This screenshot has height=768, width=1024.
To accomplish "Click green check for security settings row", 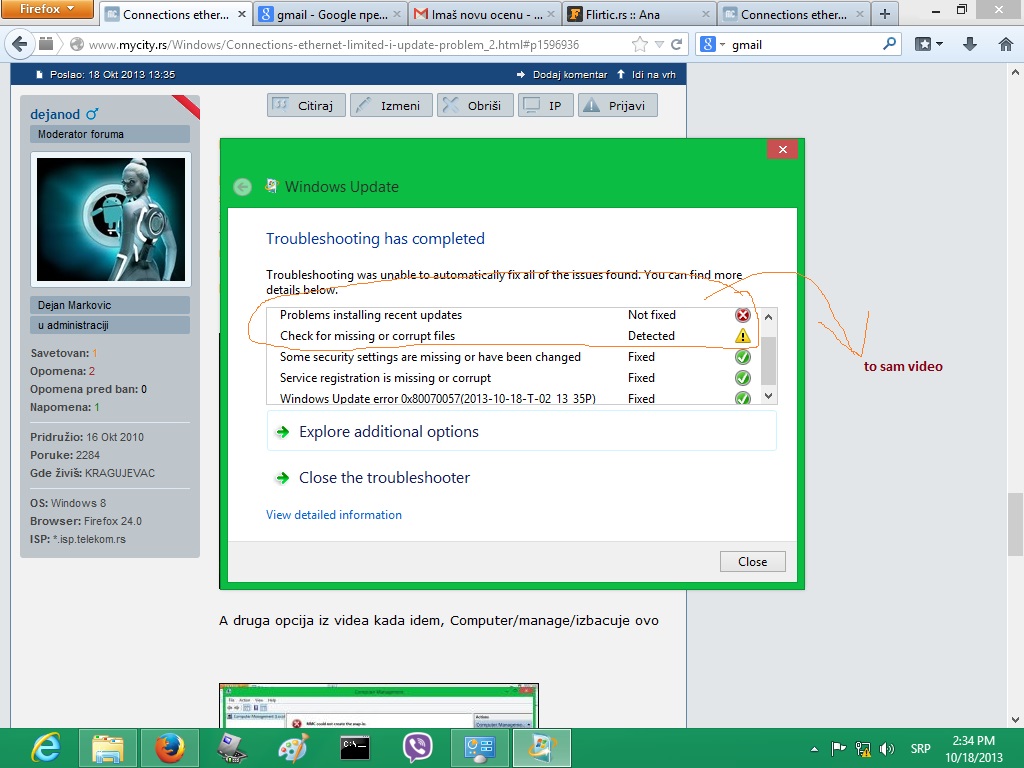I will tap(743, 357).
